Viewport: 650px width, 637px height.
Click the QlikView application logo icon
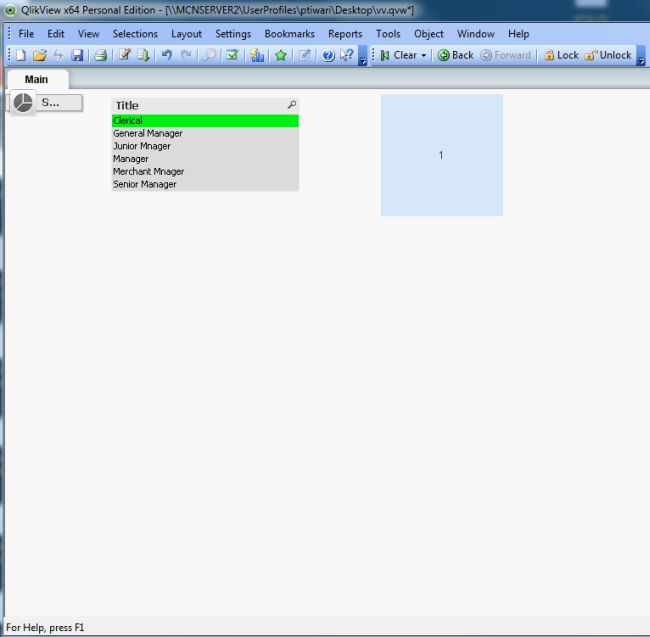pos(10,10)
